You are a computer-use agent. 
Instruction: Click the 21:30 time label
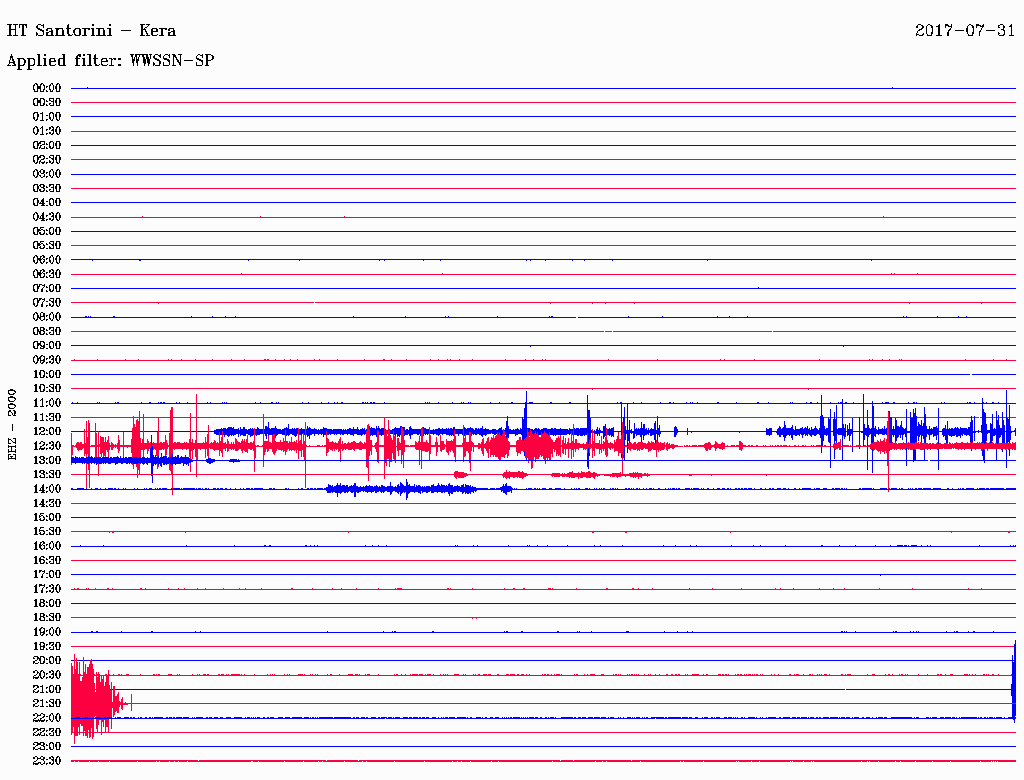point(47,704)
